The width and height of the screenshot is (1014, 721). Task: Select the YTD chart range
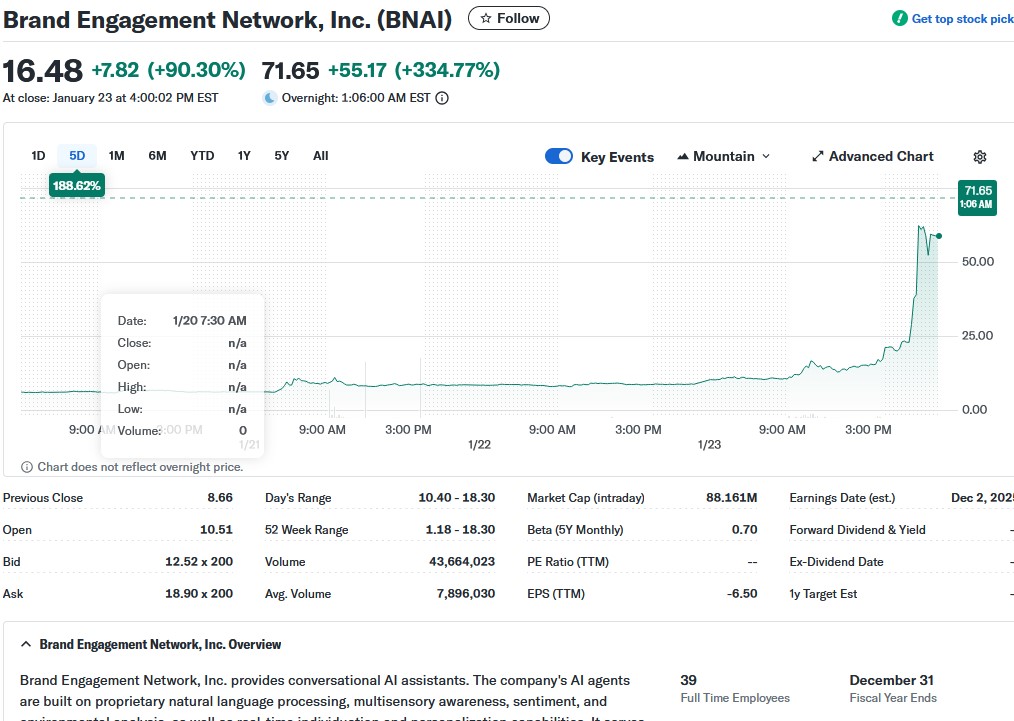[202, 156]
